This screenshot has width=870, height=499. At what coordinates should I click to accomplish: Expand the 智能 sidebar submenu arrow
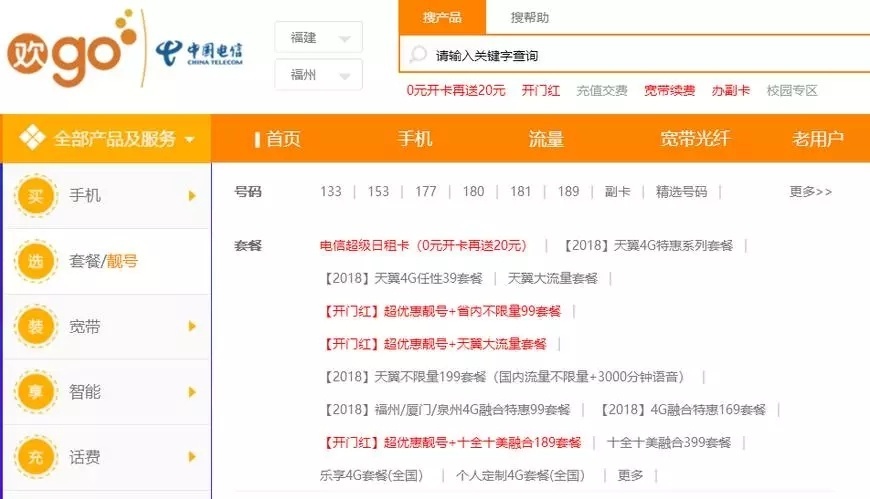point(192,392)
